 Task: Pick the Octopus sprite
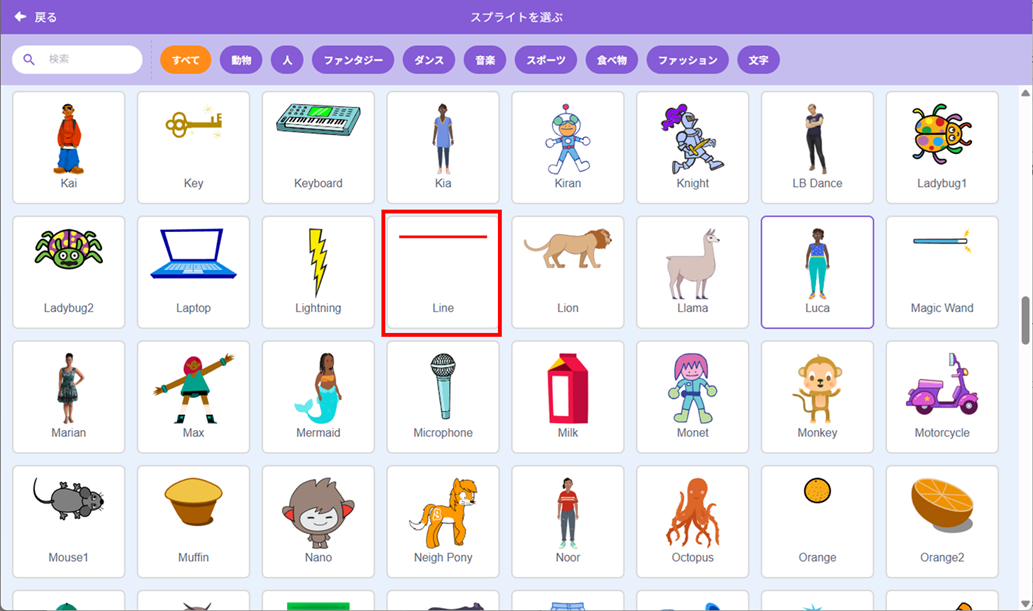(x=692, y=521)
